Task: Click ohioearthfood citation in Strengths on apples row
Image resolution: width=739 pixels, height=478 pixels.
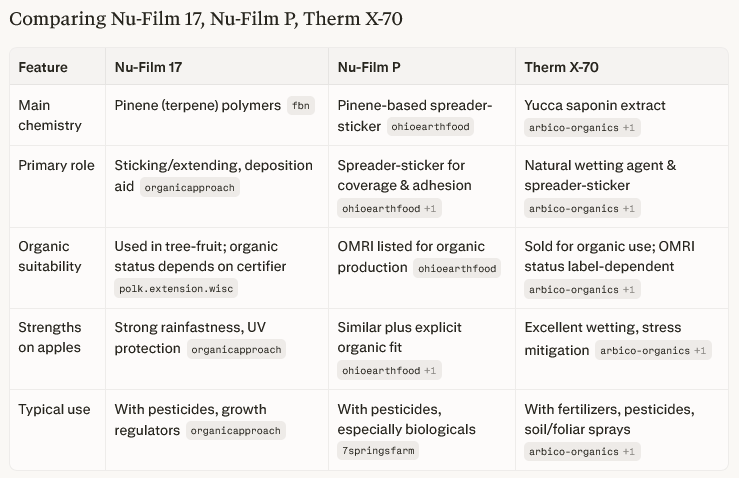Action: point(389,370)
